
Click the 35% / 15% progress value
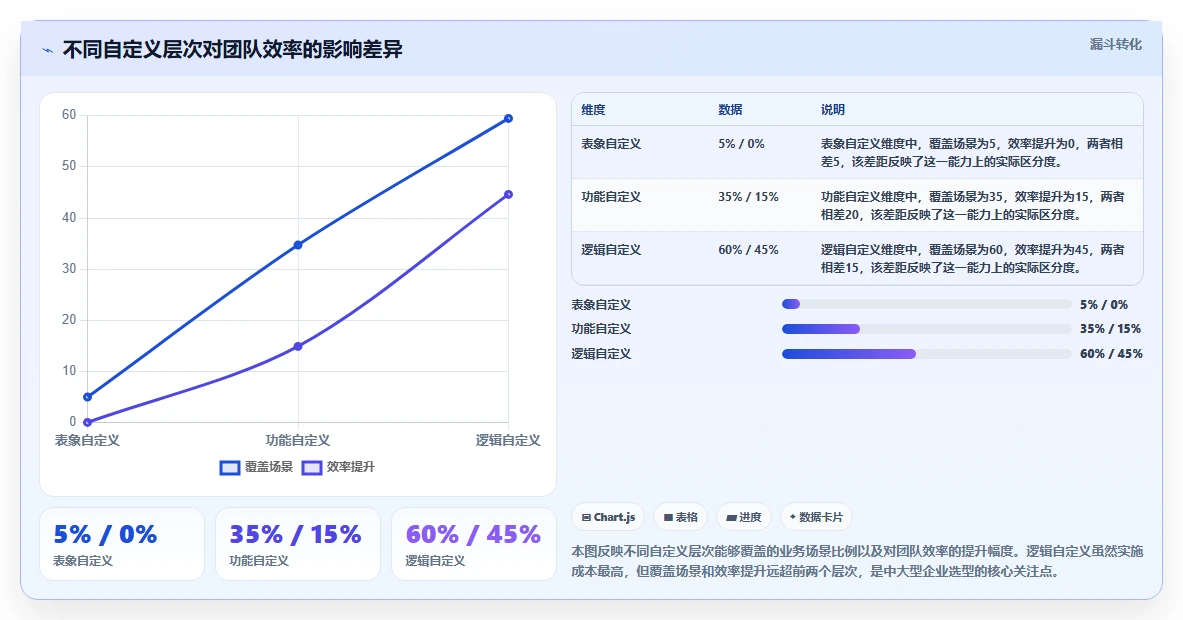click(1111, 329)
